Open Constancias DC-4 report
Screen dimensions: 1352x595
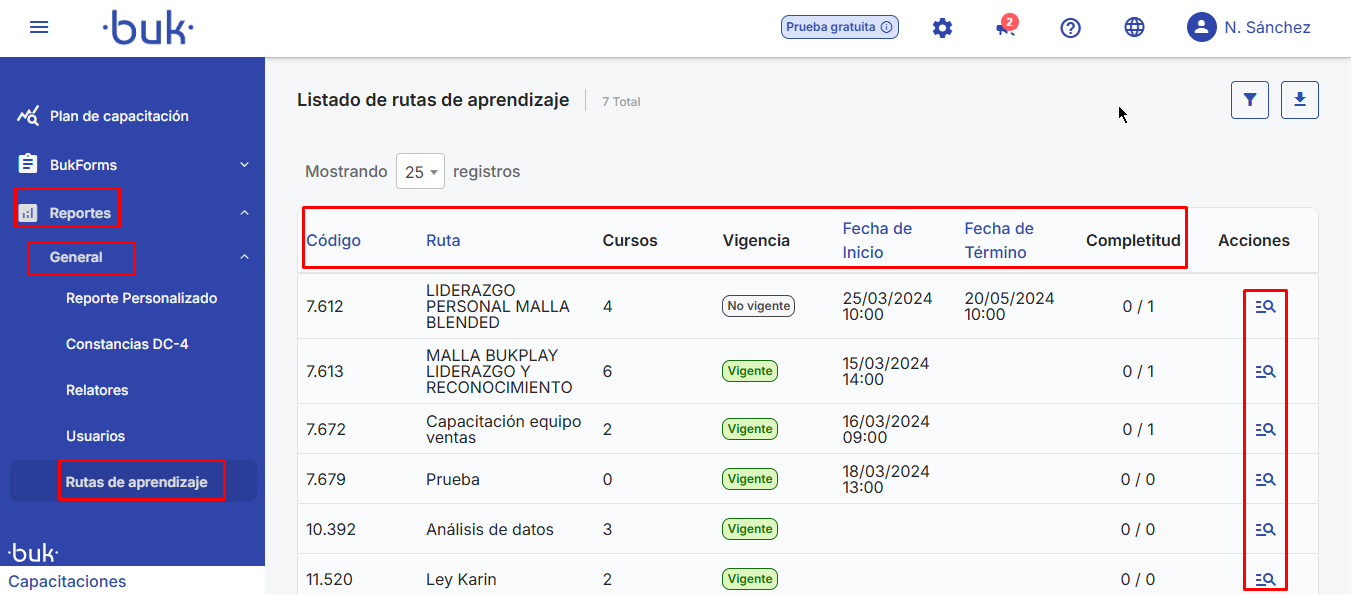pyautogui.click(x=127, y=344)
